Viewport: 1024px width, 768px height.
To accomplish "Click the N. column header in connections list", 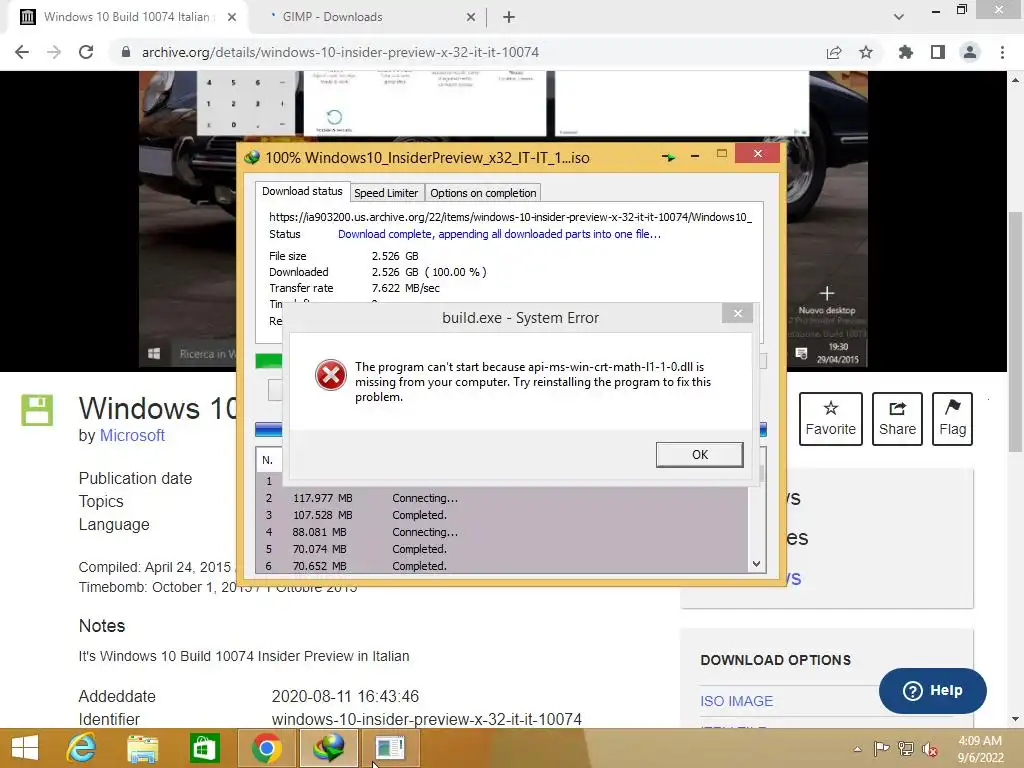I will pos(268,460).
